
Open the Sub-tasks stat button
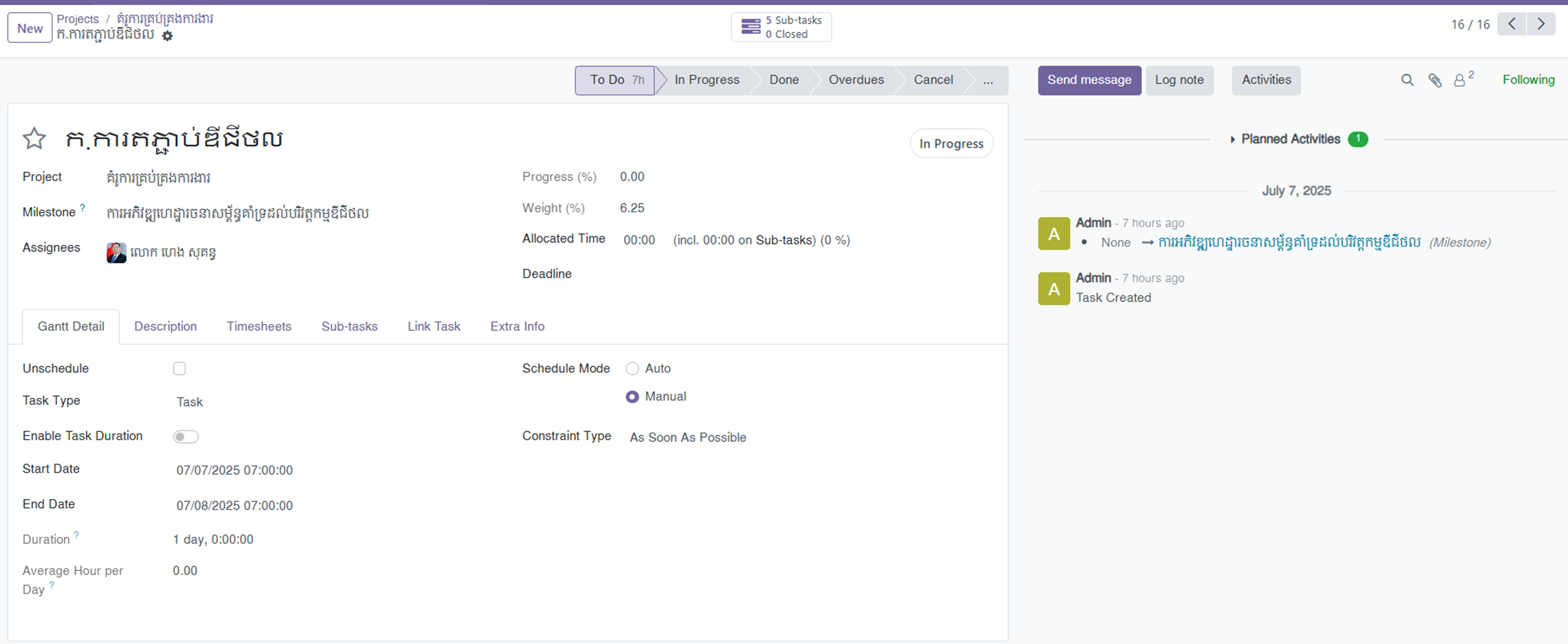(x=781, y=27)
